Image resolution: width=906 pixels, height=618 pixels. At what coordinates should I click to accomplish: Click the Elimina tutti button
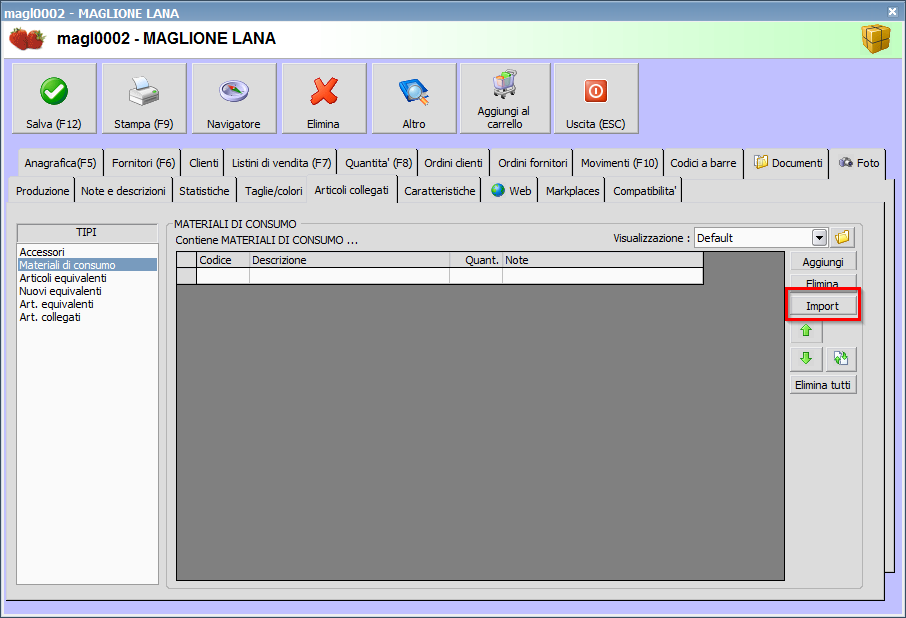click(x=823, y=385)
